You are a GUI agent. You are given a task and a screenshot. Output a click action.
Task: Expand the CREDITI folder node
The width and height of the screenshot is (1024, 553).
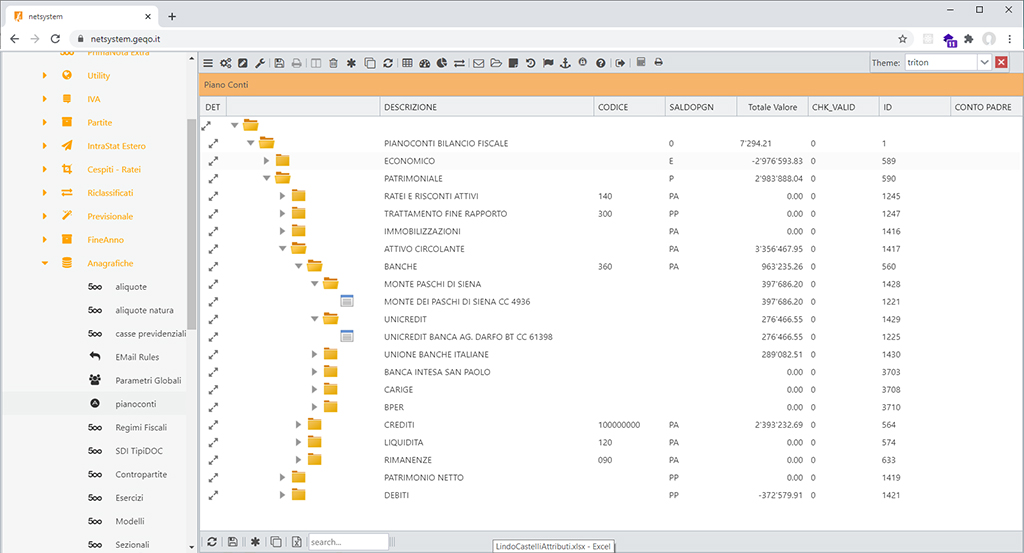(x=299, y=425)
